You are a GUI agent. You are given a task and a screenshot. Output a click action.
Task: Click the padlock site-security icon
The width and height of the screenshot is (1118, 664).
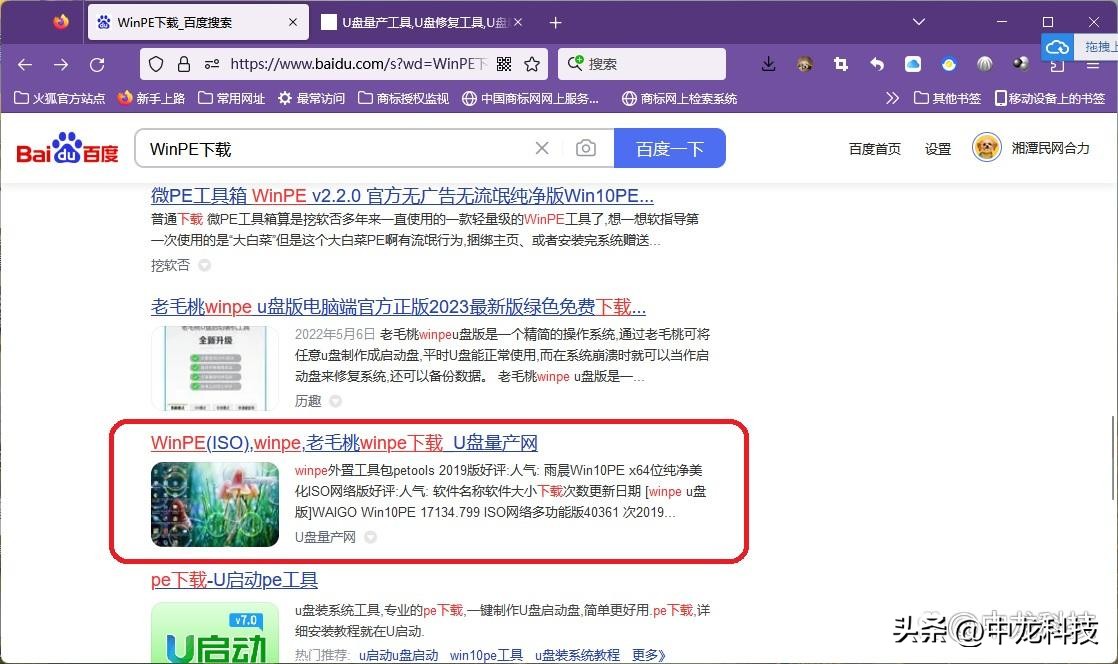(x=181, y=64)
